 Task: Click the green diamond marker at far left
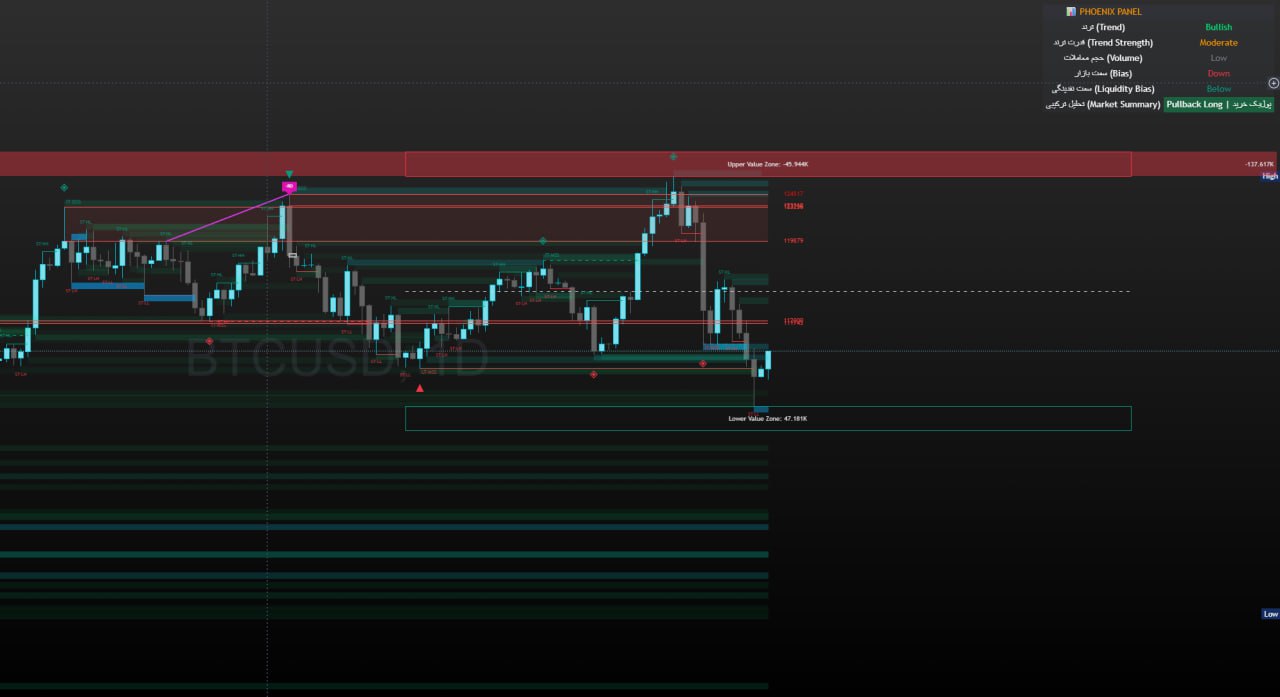[64, 187]
